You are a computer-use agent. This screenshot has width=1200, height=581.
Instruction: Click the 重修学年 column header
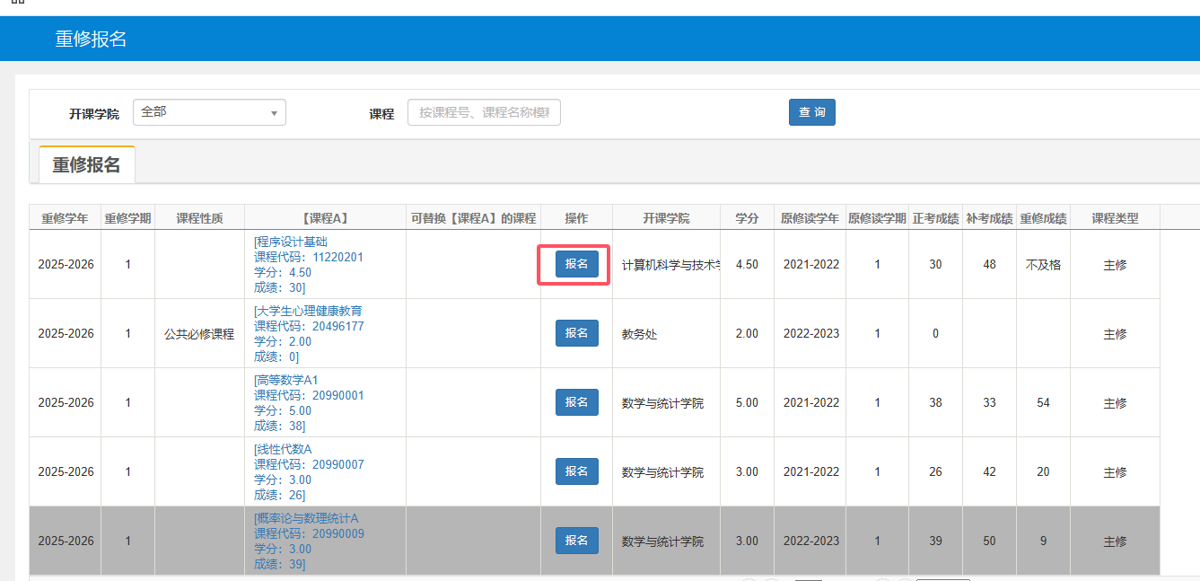64,218
